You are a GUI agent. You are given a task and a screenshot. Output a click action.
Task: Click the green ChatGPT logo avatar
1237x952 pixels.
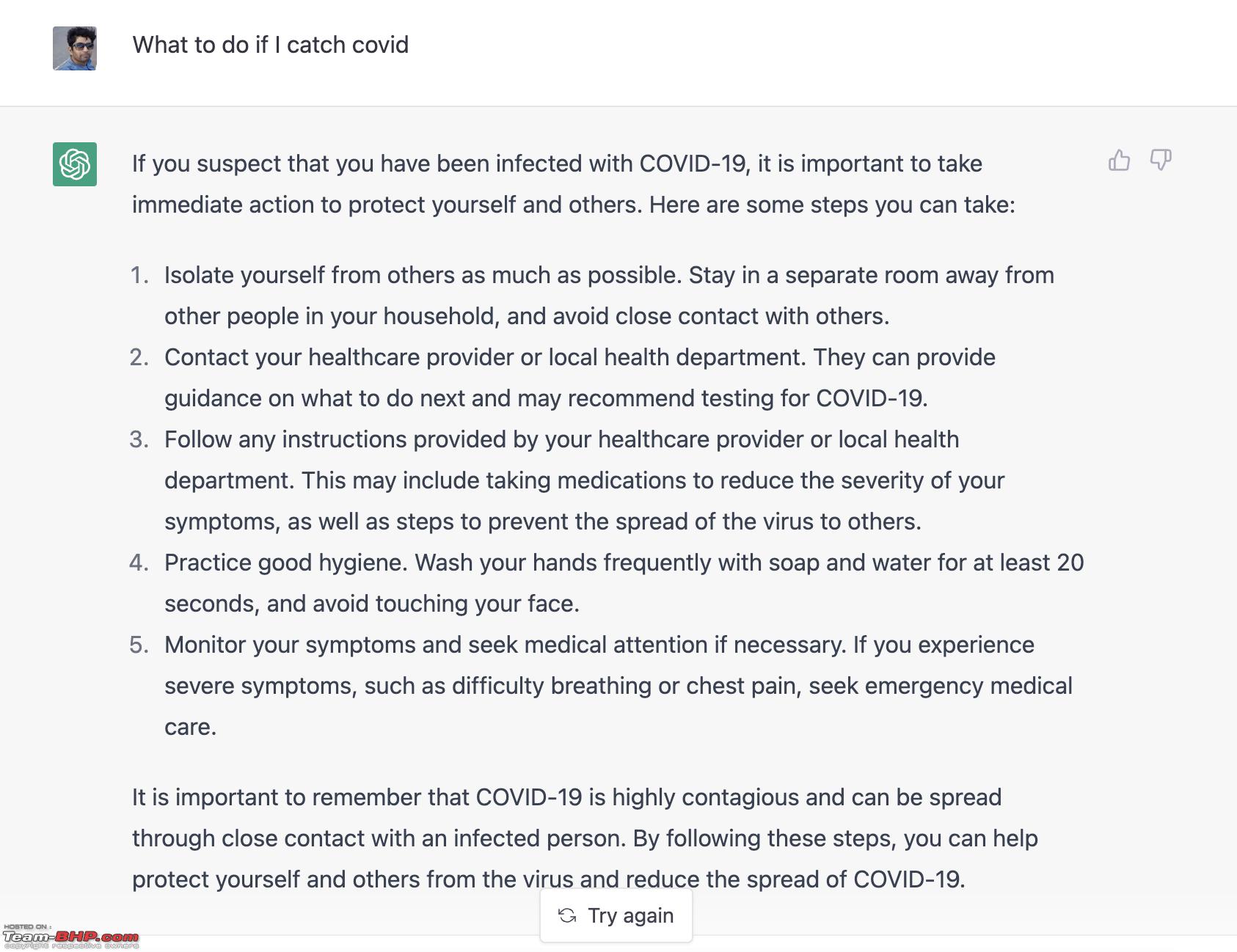click(75, 164)
